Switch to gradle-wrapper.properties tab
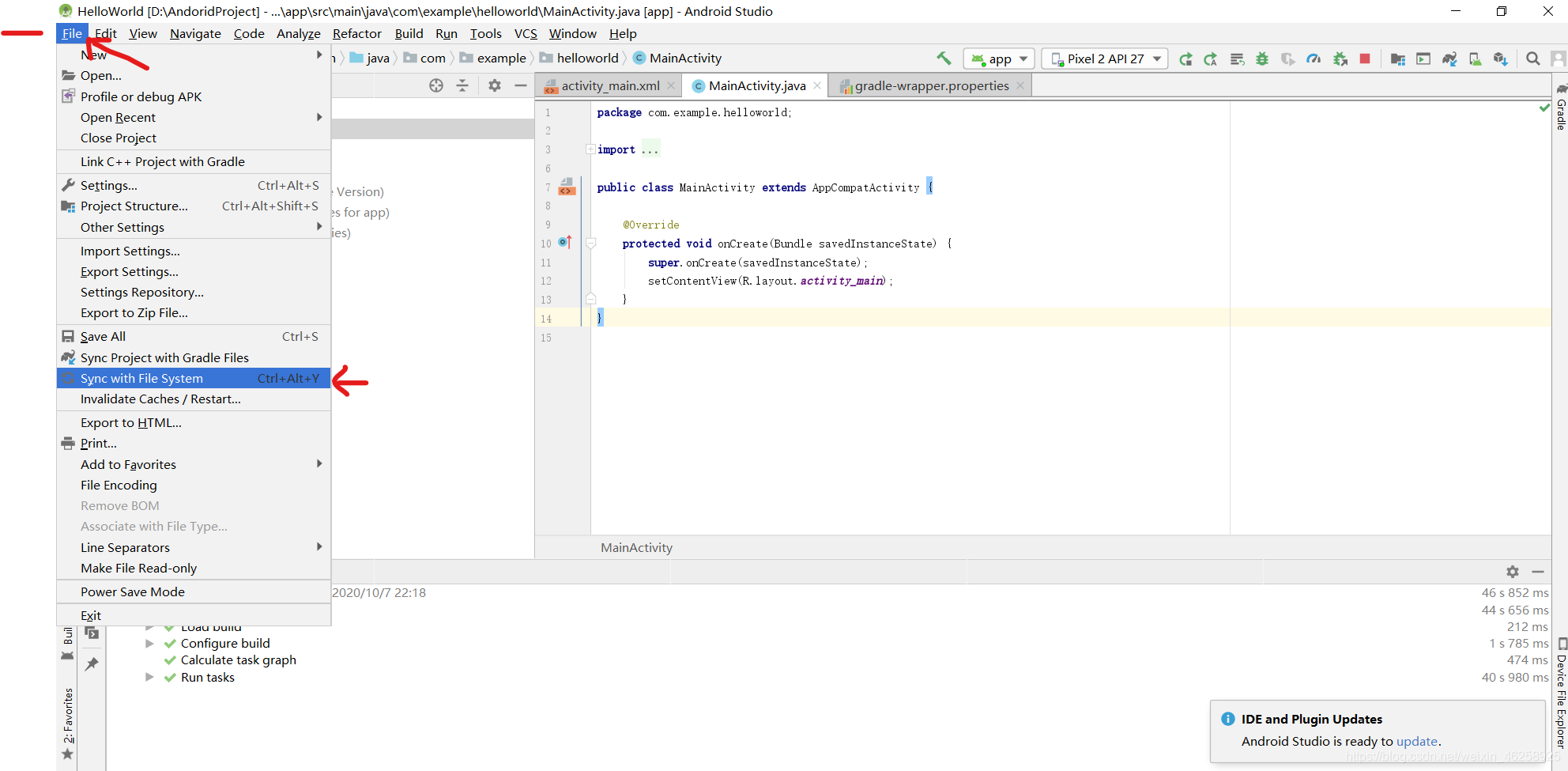This screenshot has height=771, width=1568. coord(932,86)
